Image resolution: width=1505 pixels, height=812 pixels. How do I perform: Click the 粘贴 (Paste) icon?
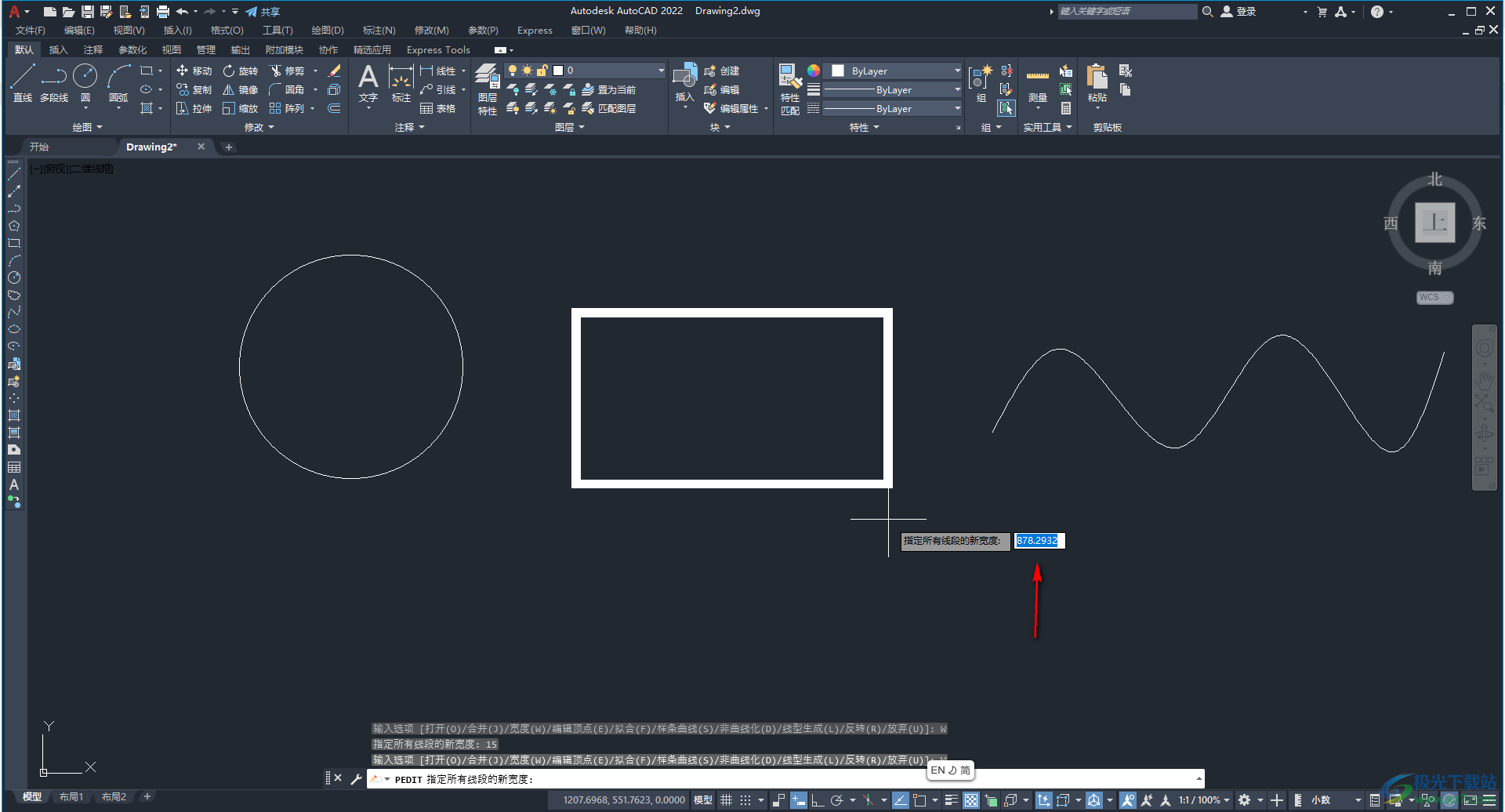point(1097,83)
